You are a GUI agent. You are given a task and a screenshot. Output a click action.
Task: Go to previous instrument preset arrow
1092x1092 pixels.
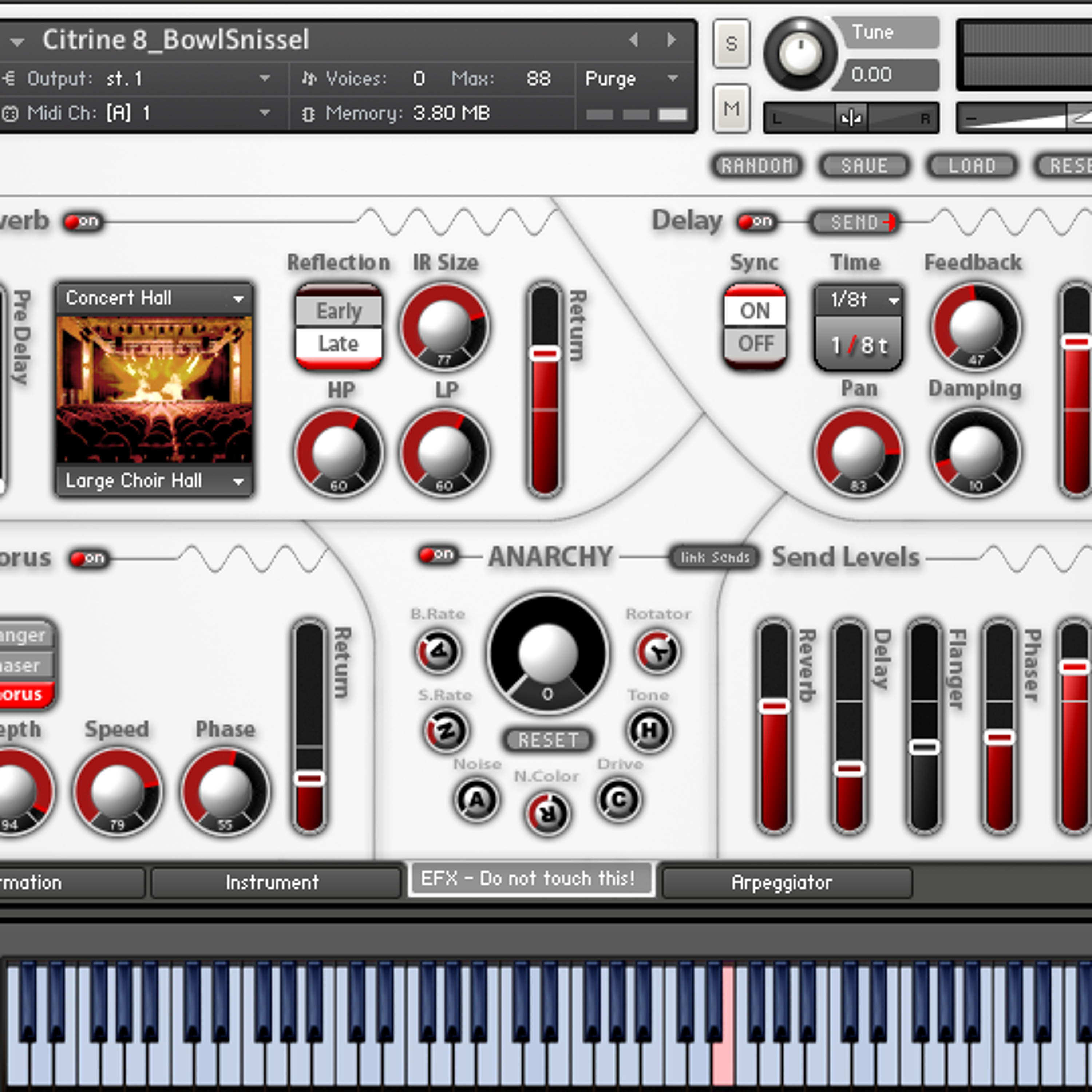point(634,40)
